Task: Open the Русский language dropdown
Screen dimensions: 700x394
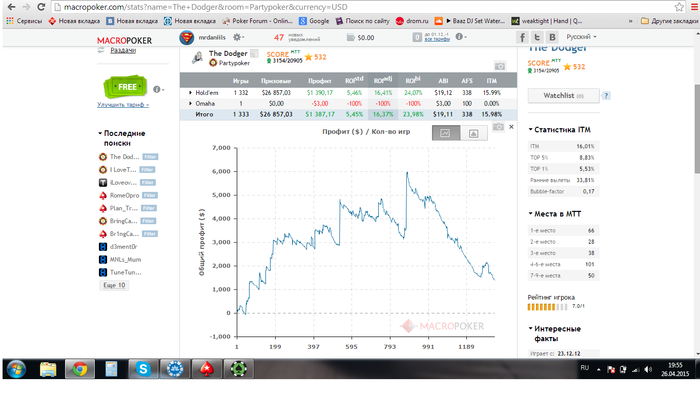Action: (x=581, y=37)
